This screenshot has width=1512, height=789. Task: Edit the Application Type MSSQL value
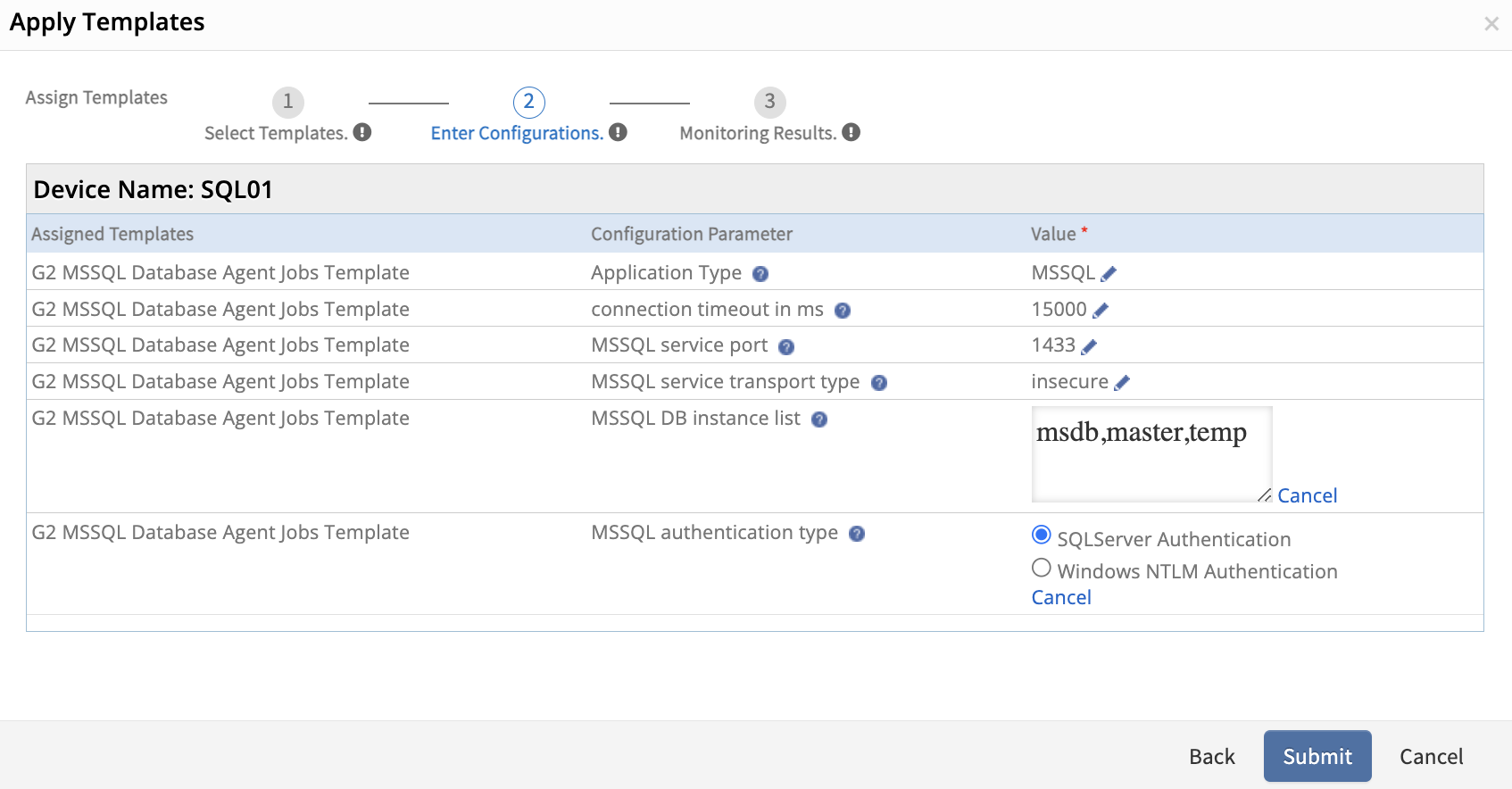1109,274
